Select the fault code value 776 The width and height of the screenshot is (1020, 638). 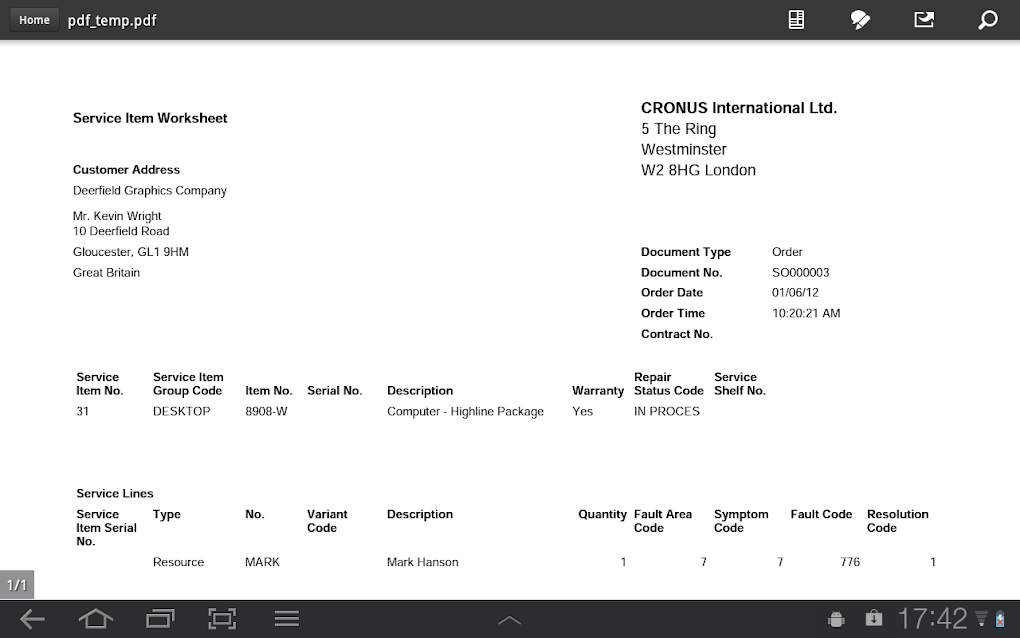[x=850, y=562]
